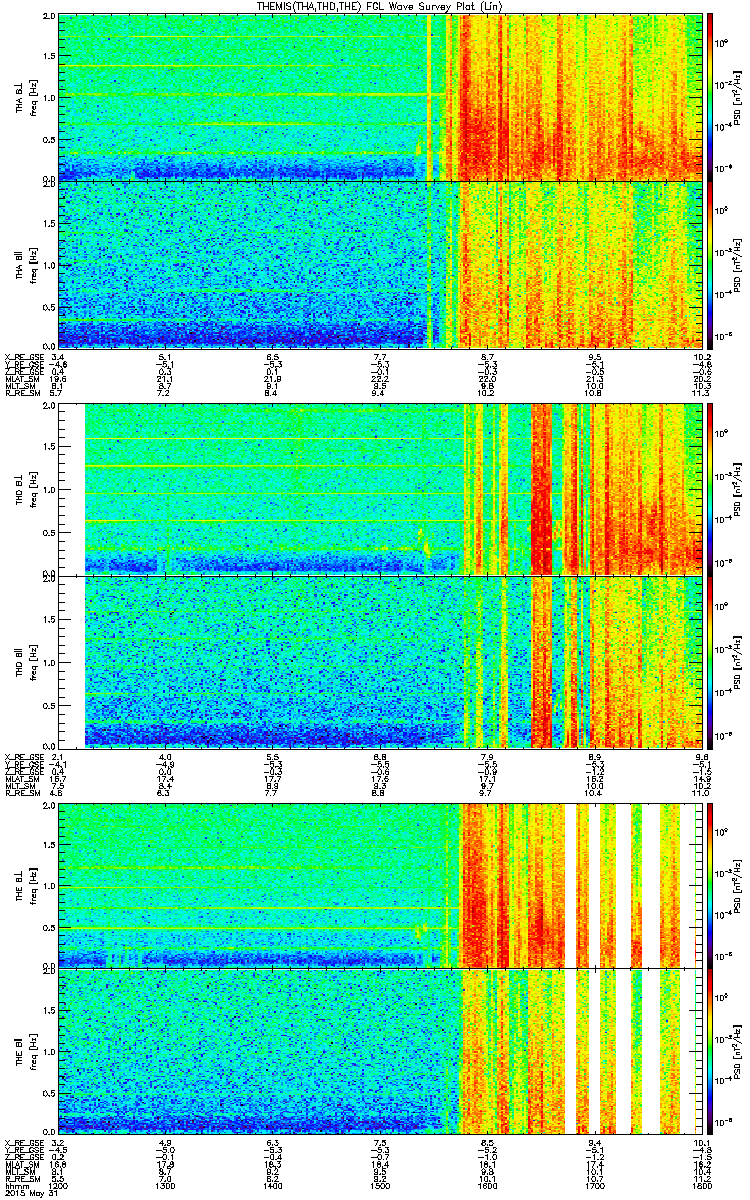Click the 'THA B⊥ freq [Hz]' axis label

(x=26, y=96)
